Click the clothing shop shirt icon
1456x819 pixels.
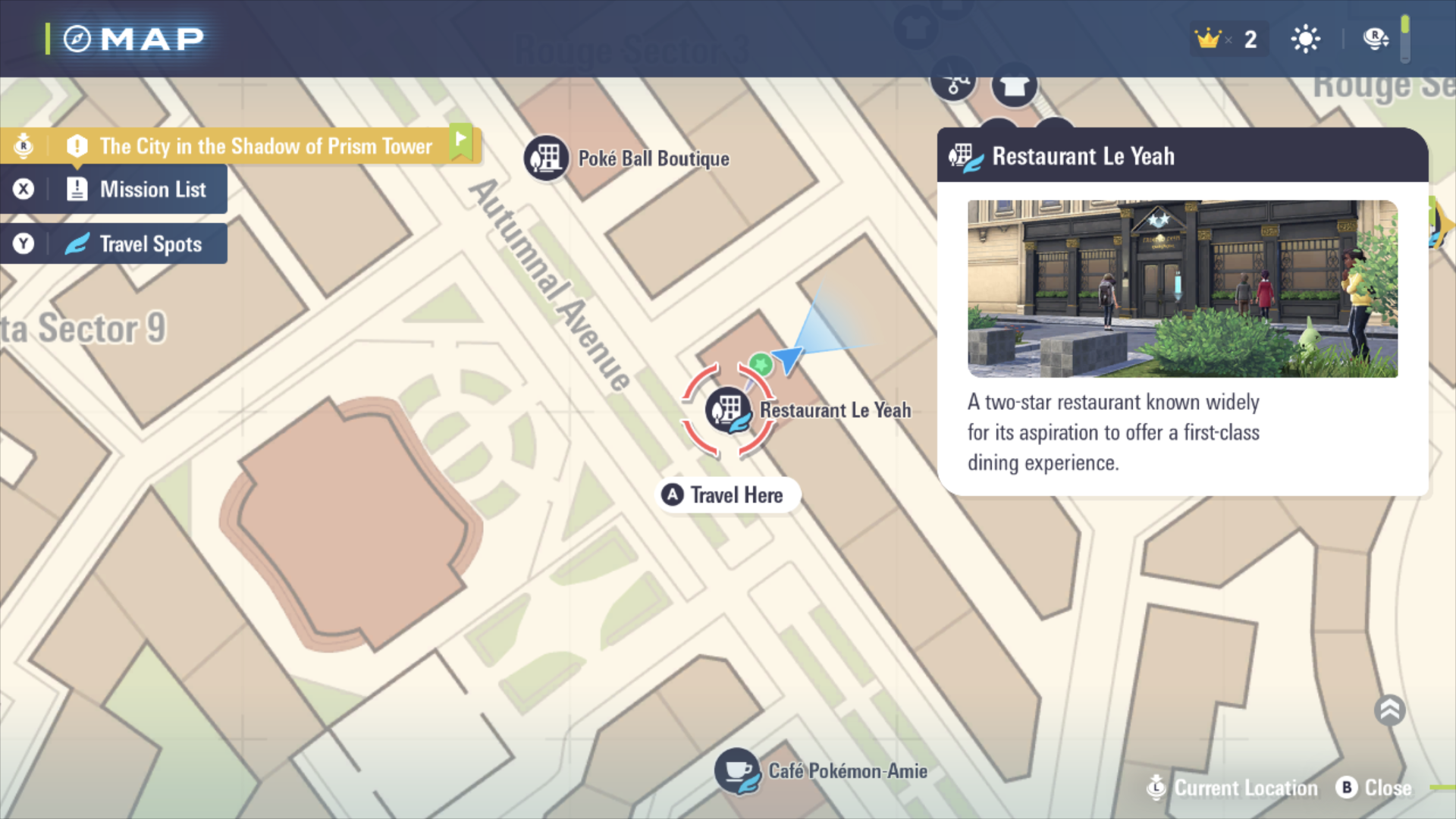pos(1014,88)
